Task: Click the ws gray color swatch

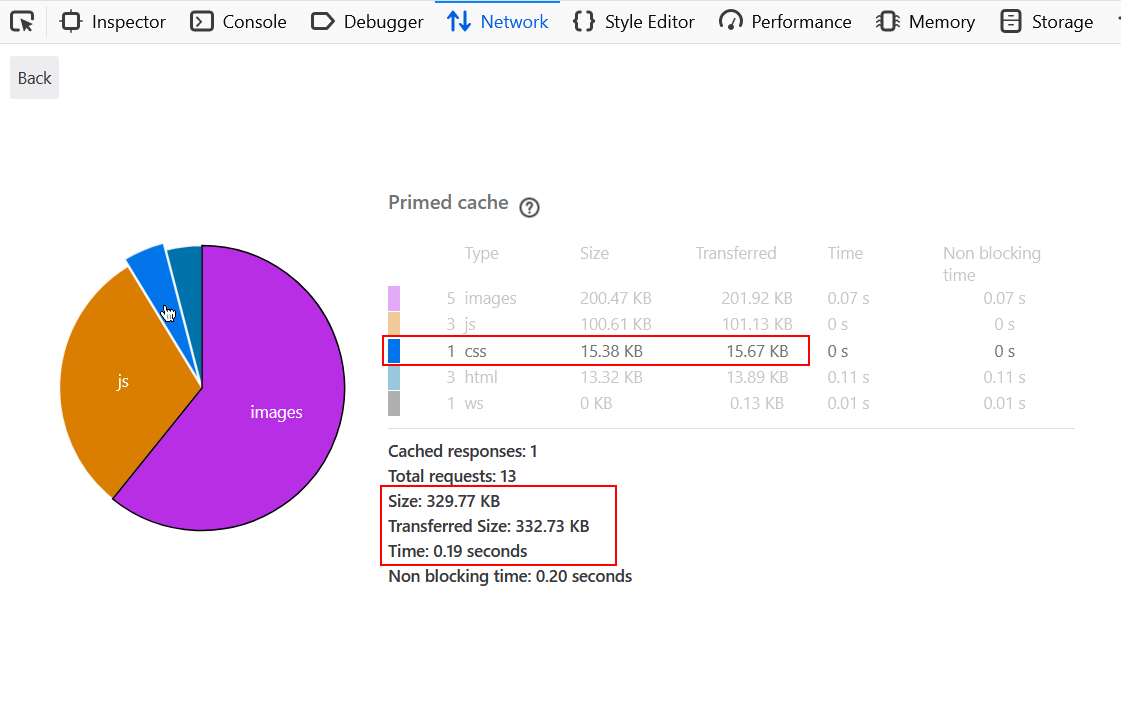Action: tap(394, 403)
